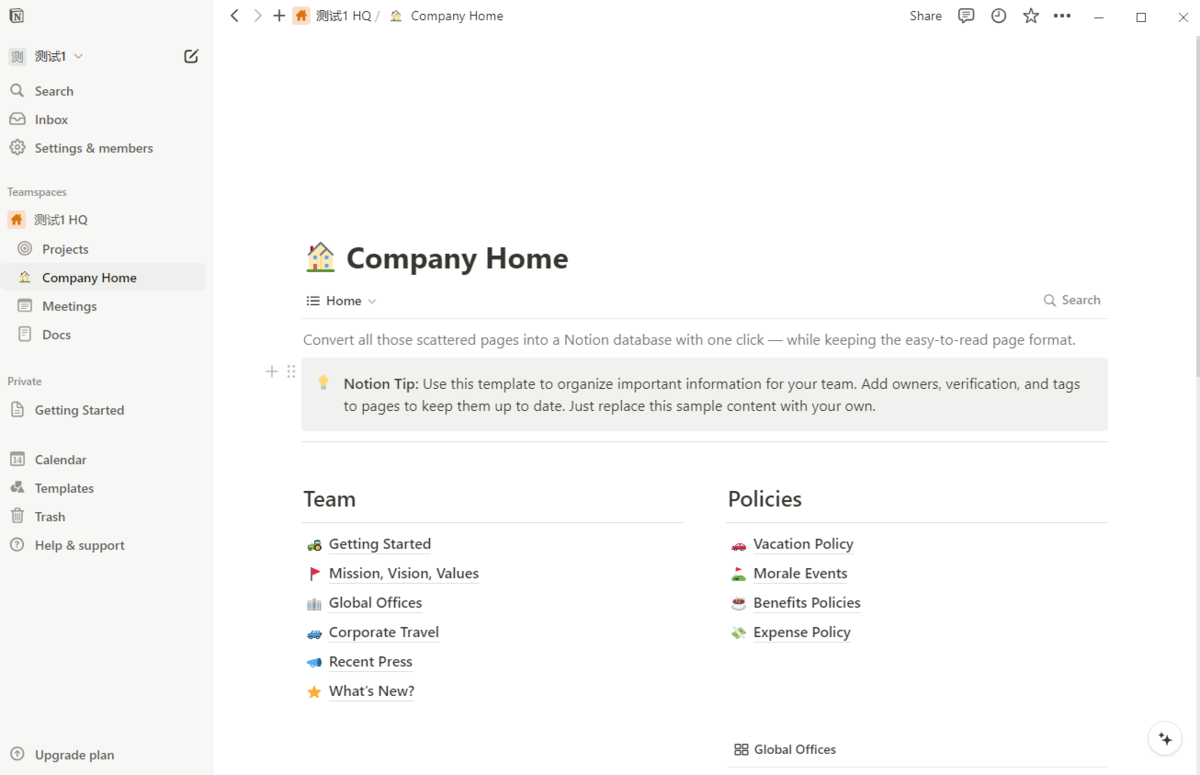Click the plus icon beside the tip block

(x=271, y=372)
